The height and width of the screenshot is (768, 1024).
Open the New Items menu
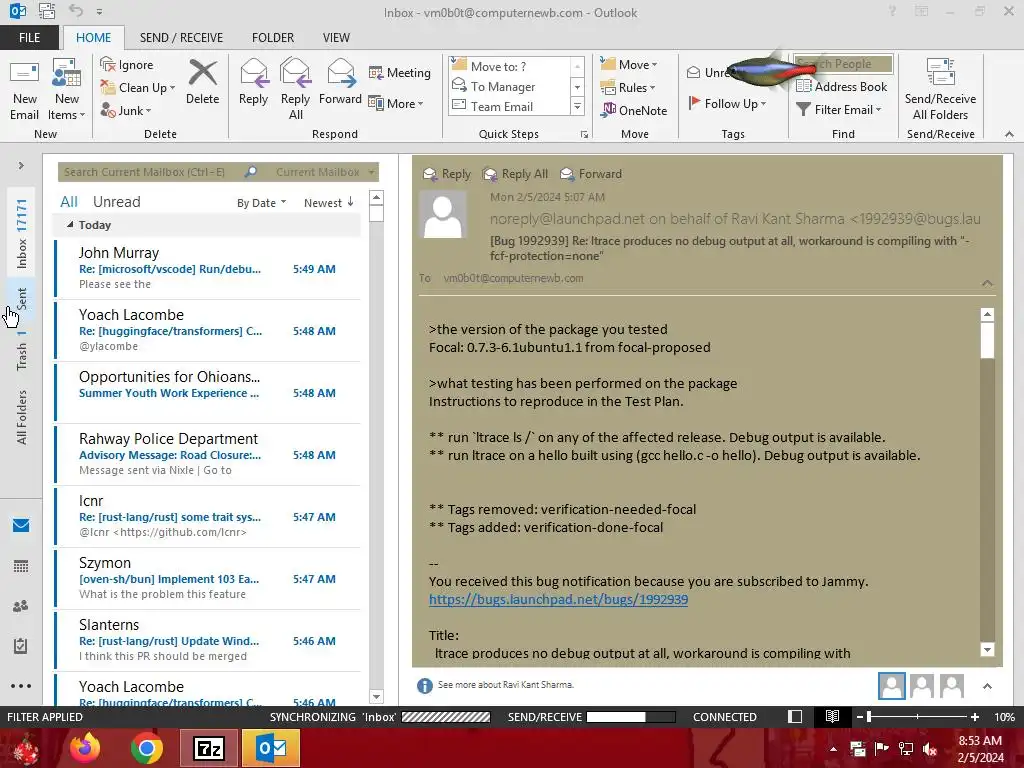point(67,90)
